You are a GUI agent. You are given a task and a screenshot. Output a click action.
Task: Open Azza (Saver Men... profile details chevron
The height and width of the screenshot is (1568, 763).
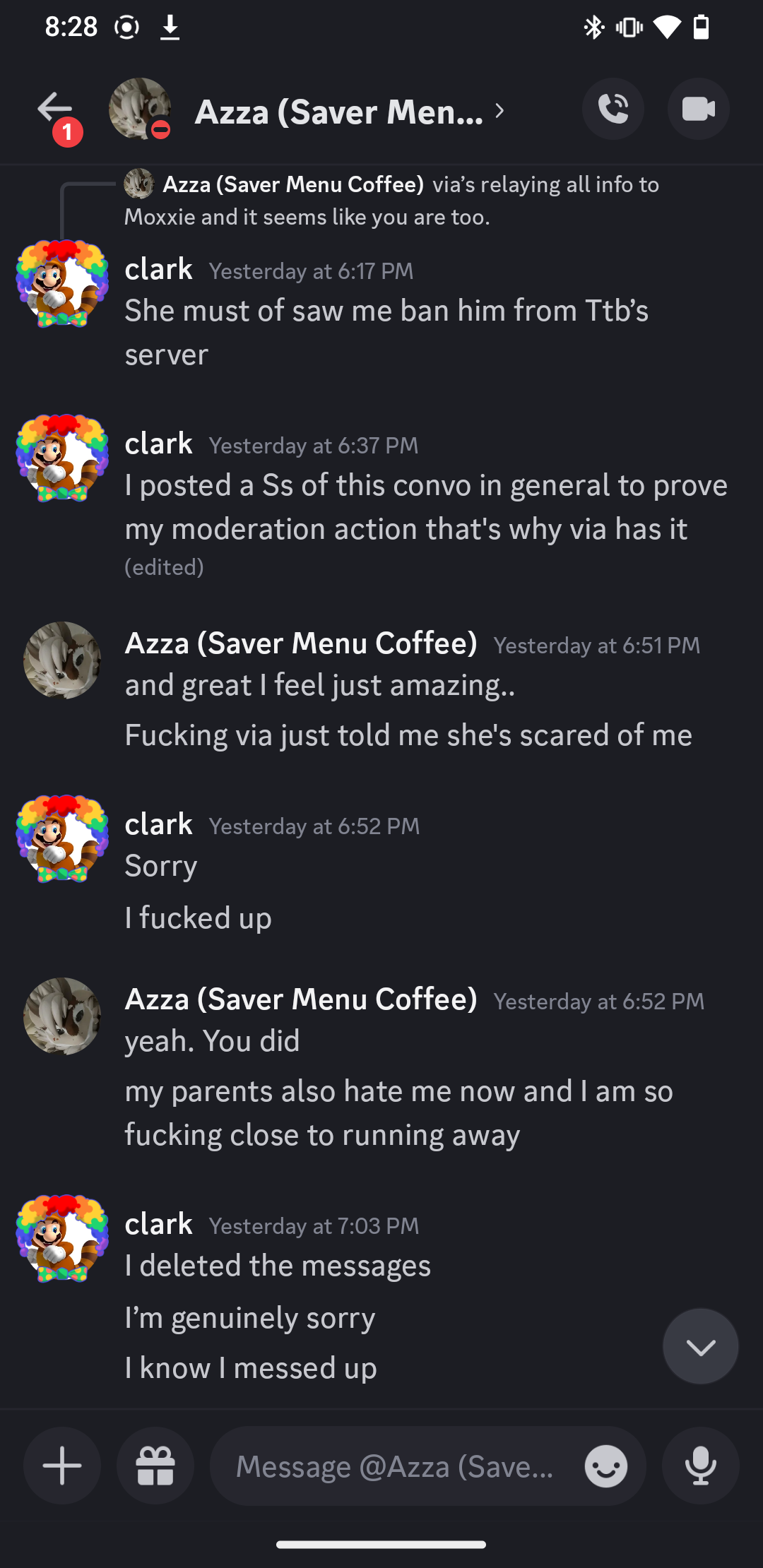pyautogui.click(x=499, y=111)
